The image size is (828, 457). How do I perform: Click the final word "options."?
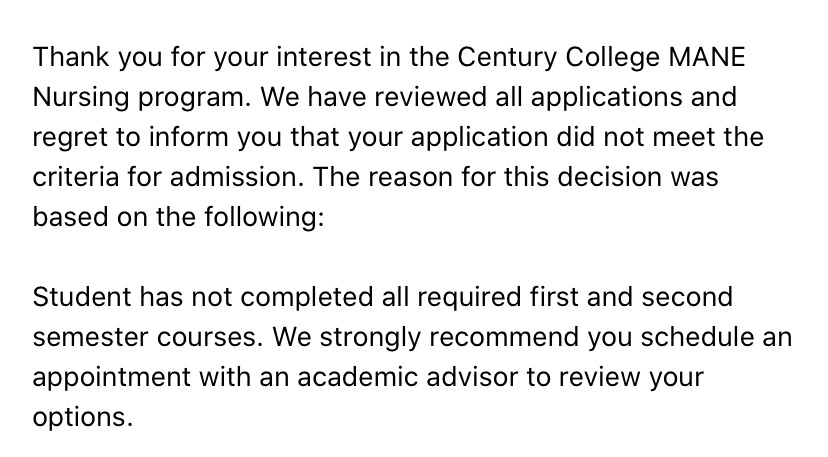tap(83, 418)
